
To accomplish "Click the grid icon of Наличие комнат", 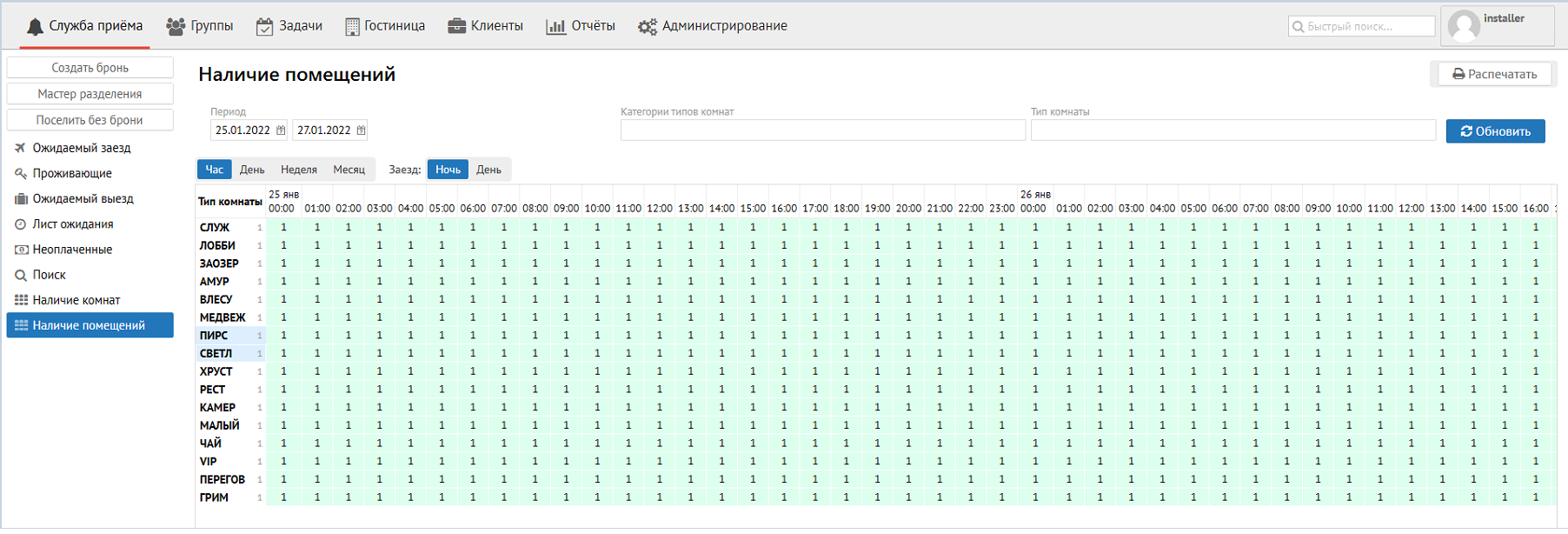I will click(21, 300).
